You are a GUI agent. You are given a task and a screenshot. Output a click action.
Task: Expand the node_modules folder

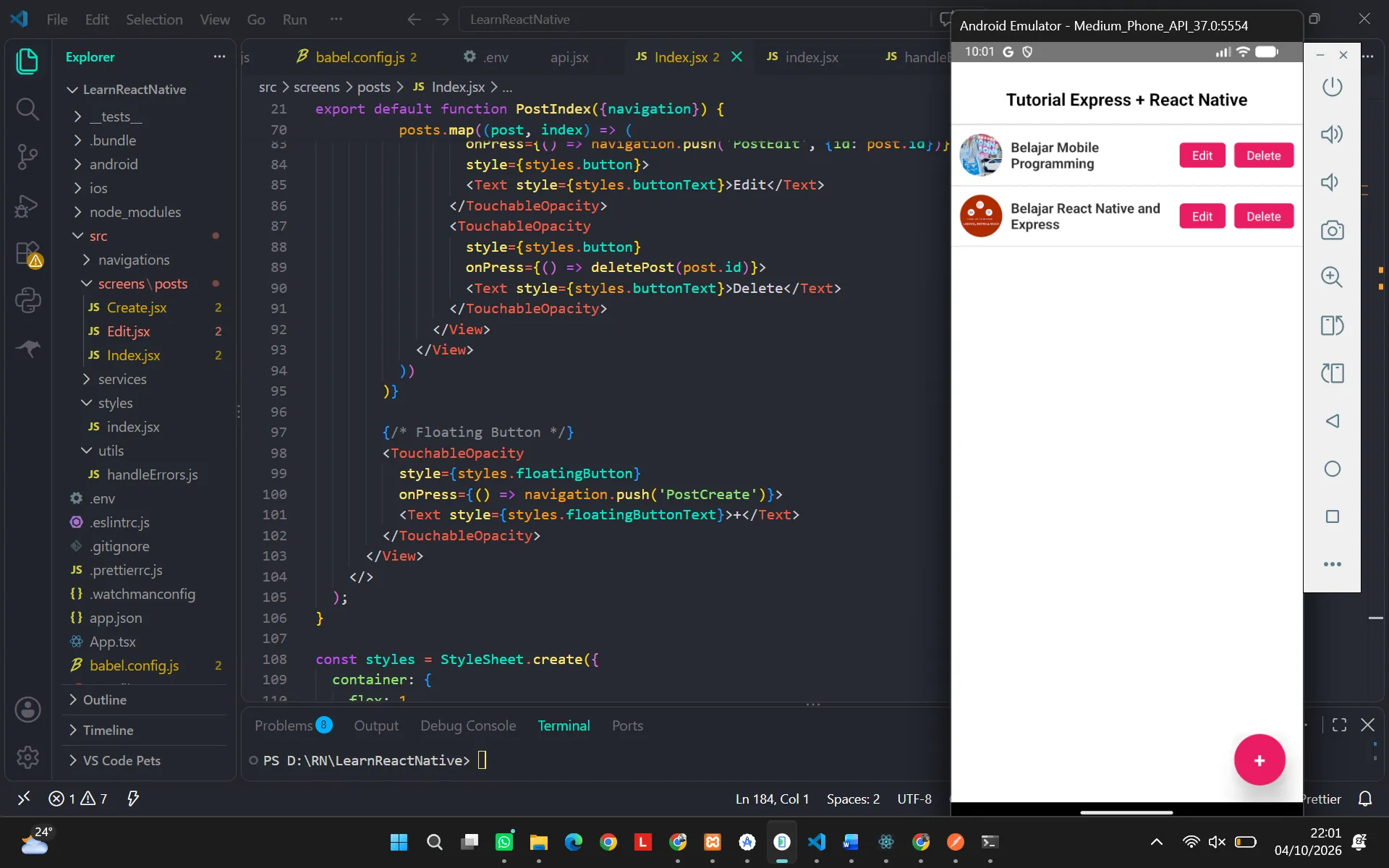coord(135,212)
